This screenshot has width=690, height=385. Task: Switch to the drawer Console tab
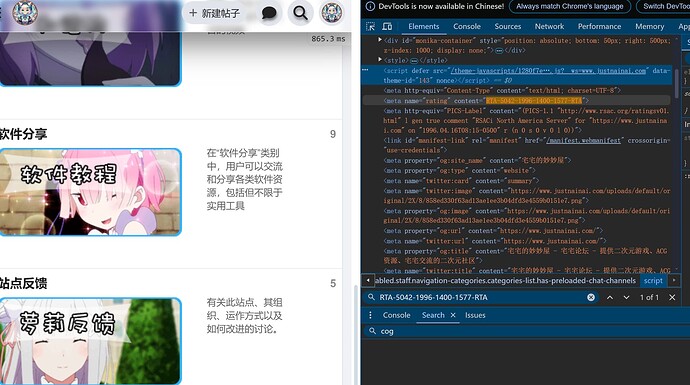pyautogui.click(x=396, y=315)
